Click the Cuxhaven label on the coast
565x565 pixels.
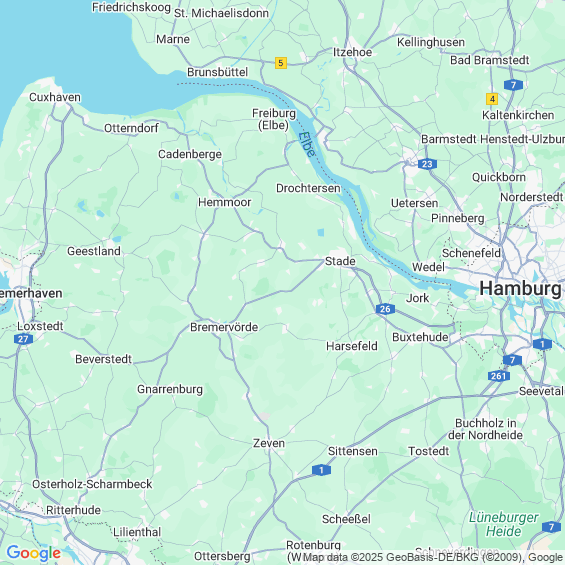click(55, 97)
